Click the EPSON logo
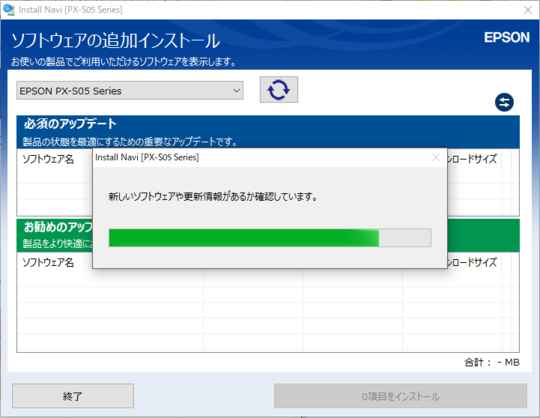This screenshot has width=540, height=418. (507, 37)
